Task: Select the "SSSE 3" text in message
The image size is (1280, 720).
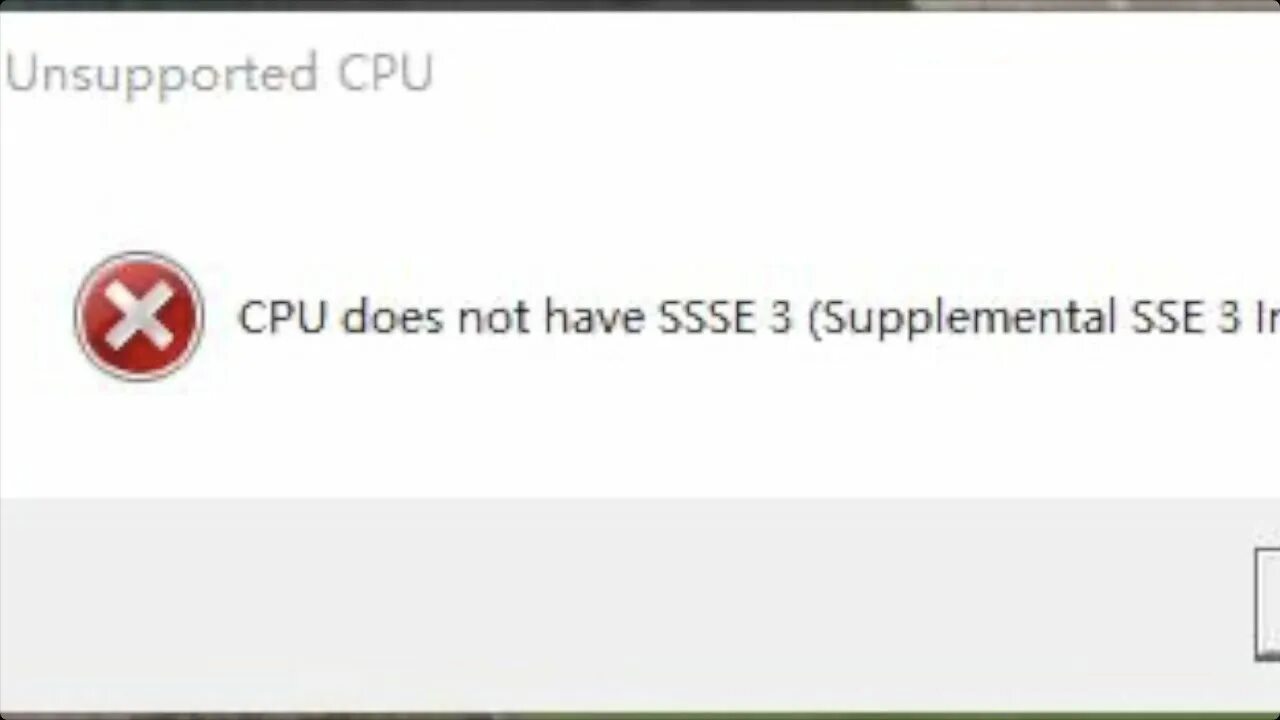Action: click(x=724, y=317)
